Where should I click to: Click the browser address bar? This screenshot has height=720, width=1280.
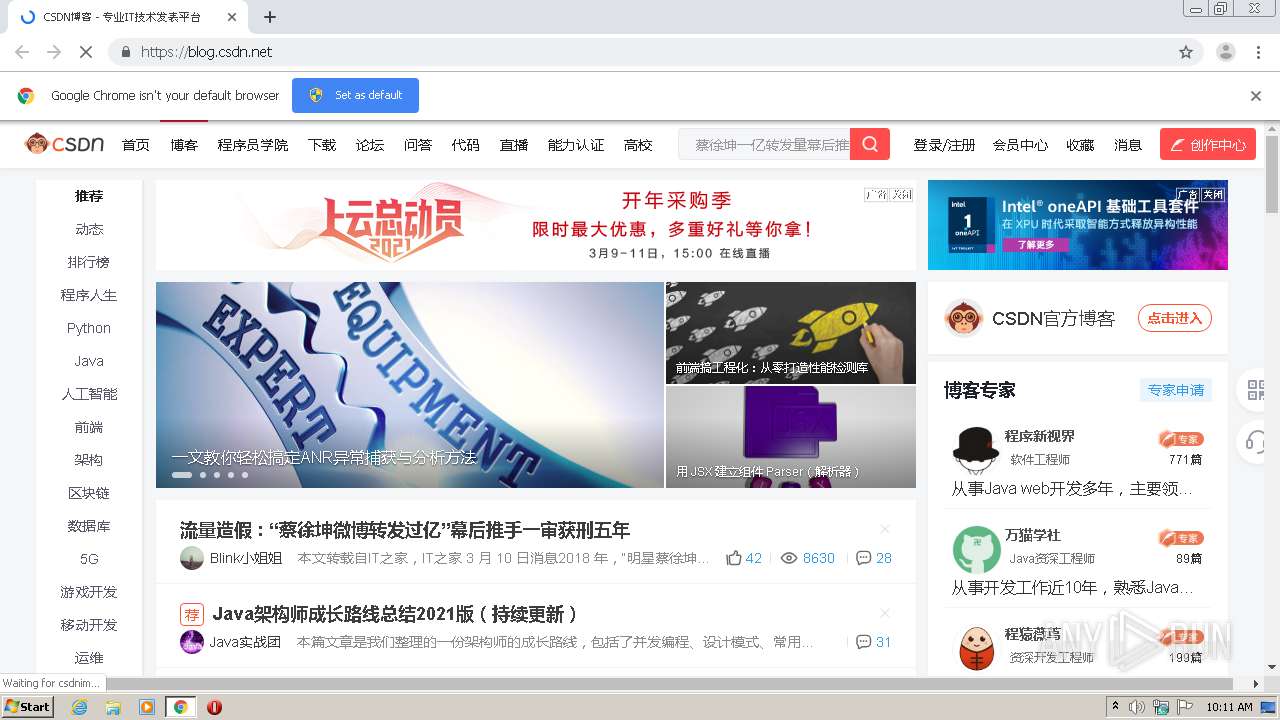coord(640,52)
